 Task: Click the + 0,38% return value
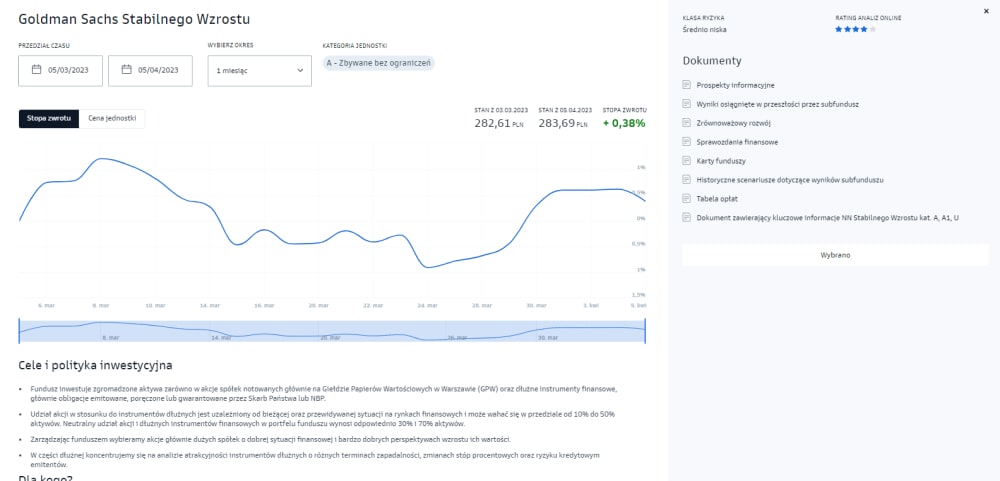click(x=624, y=123)
